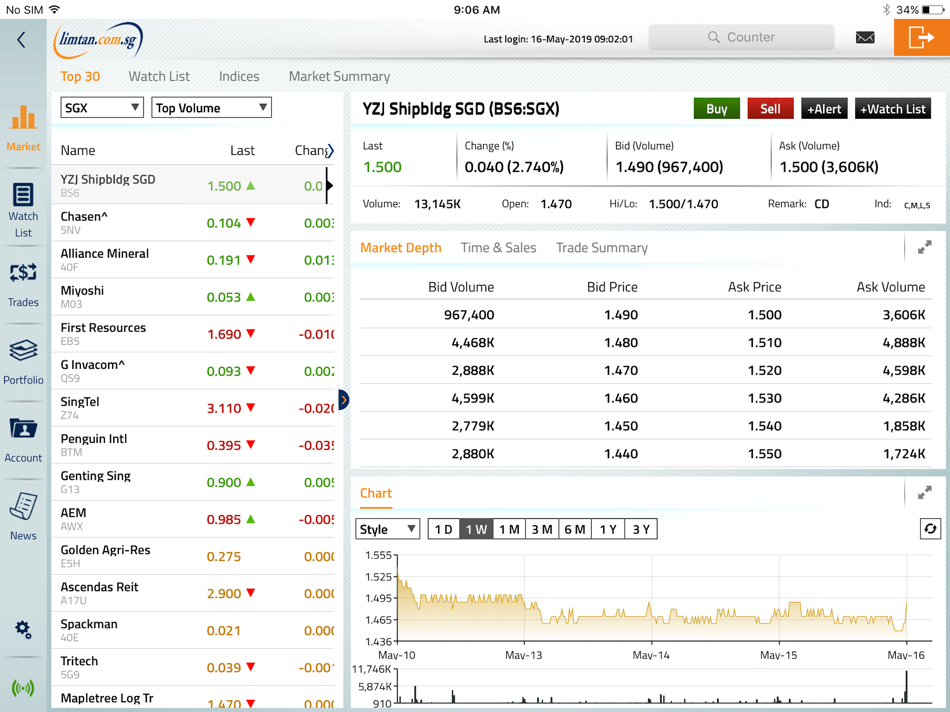Set chart range to 1 D
Viewport: 950px width, 712px height.
(443, 529)
